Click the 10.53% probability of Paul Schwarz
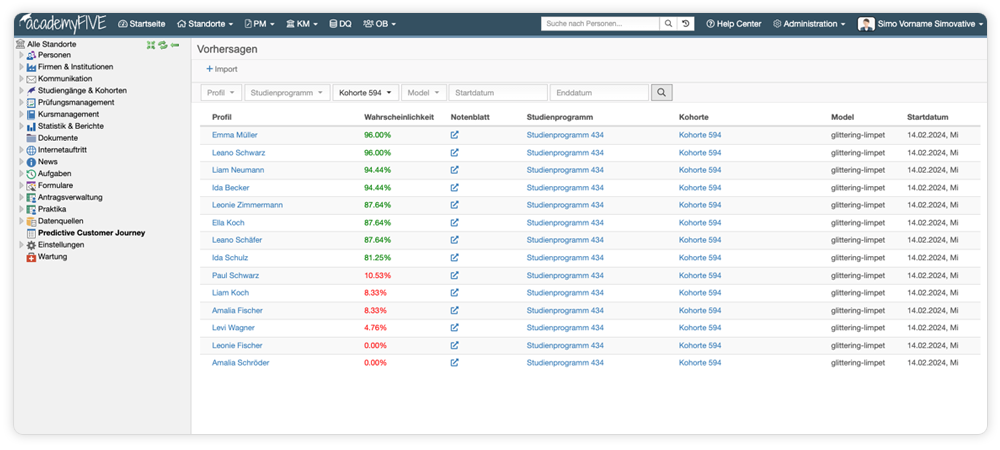The width and height of the screenshot is (1000, 450). coord(378,275)
